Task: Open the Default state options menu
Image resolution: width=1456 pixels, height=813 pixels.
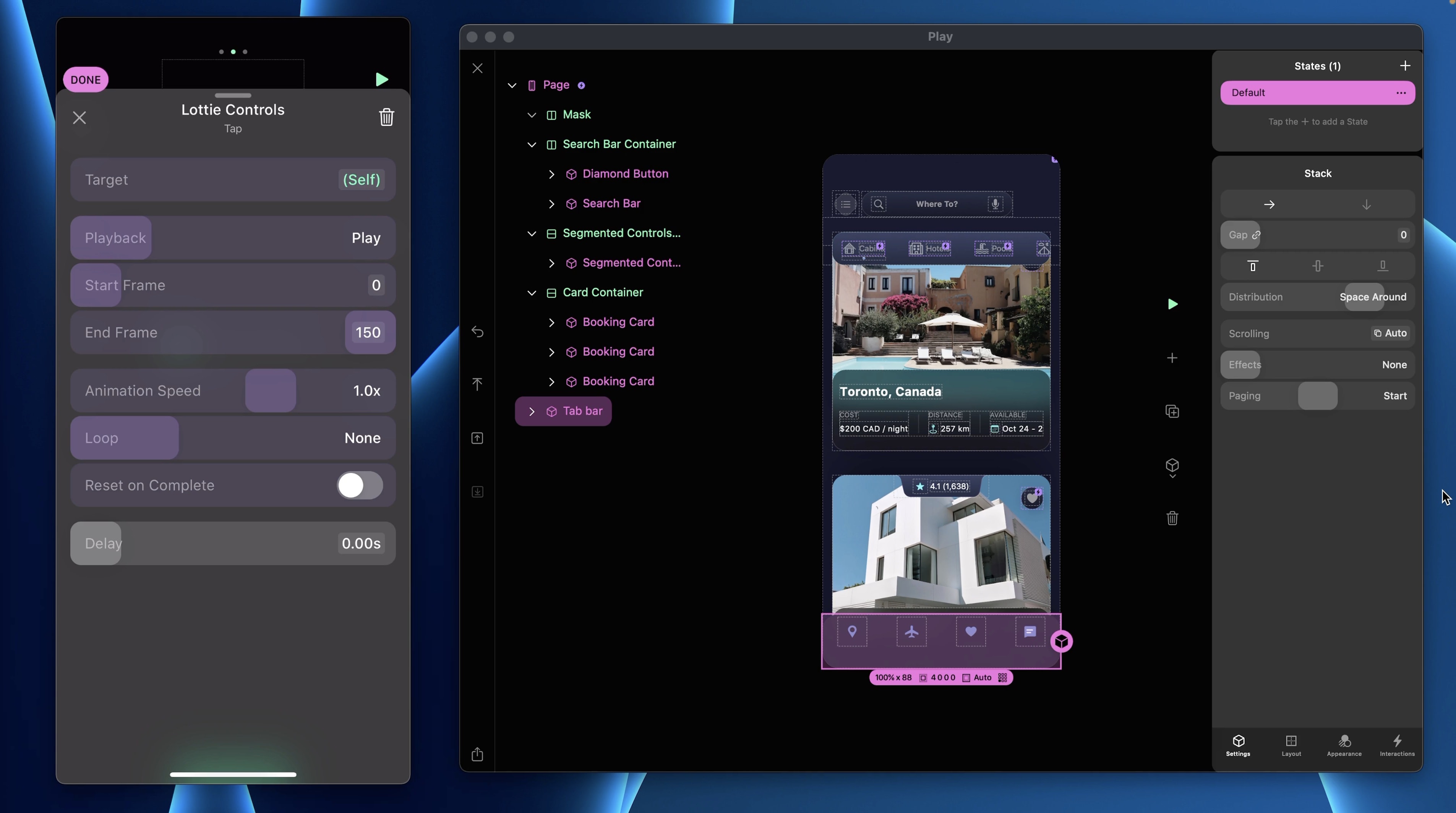Action: pyautogui.click(x=1401, y=93)
